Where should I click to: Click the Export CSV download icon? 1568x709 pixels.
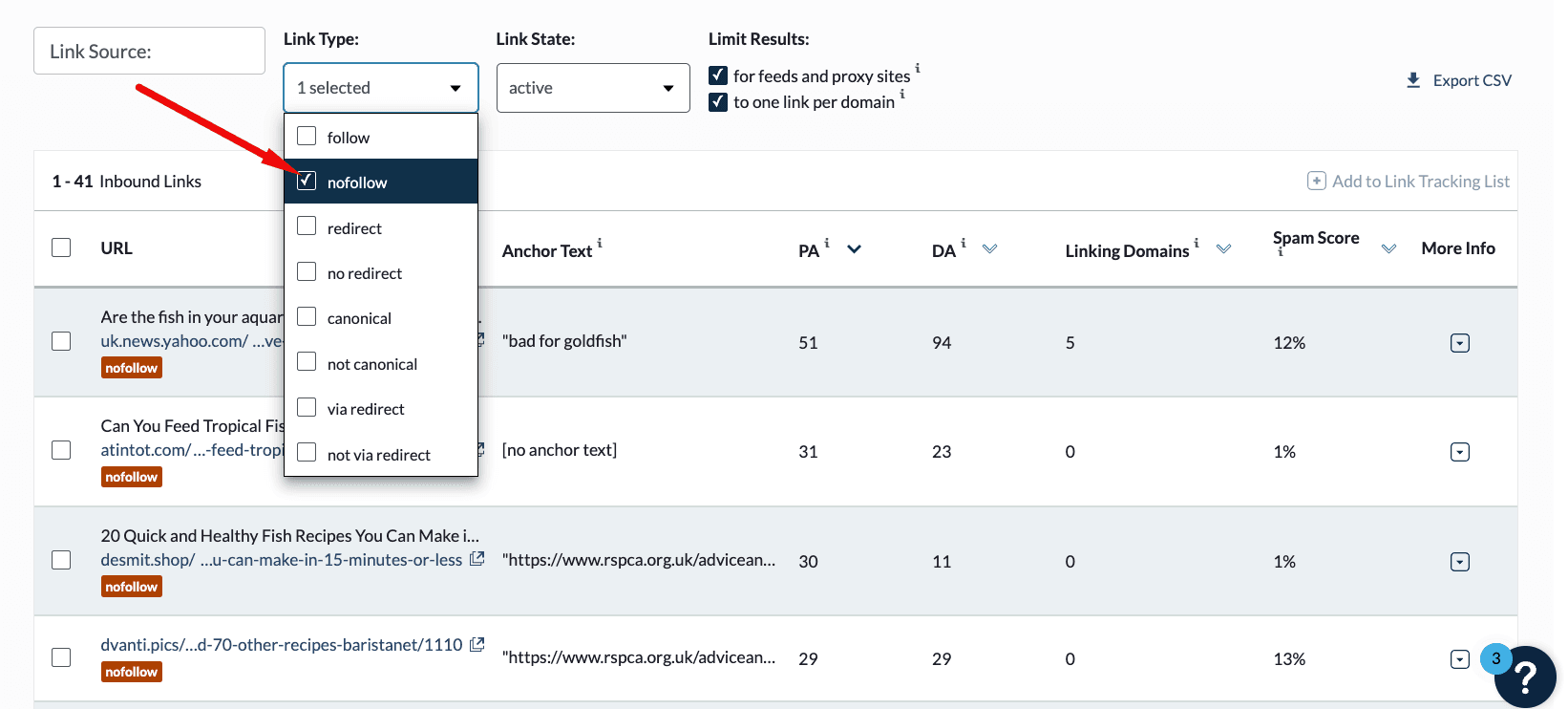pyautogui.click(x=1413, y=80)
